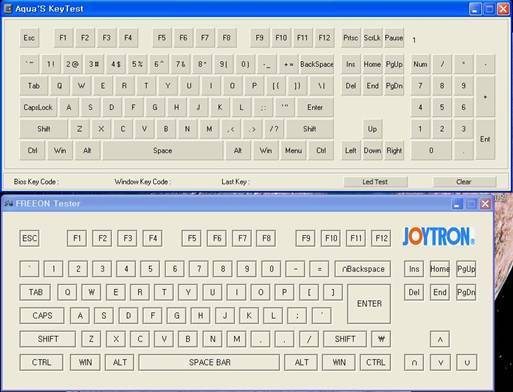
Task: Click the numpad slash key in KeyTest
Action: click(x=442, y=64)
